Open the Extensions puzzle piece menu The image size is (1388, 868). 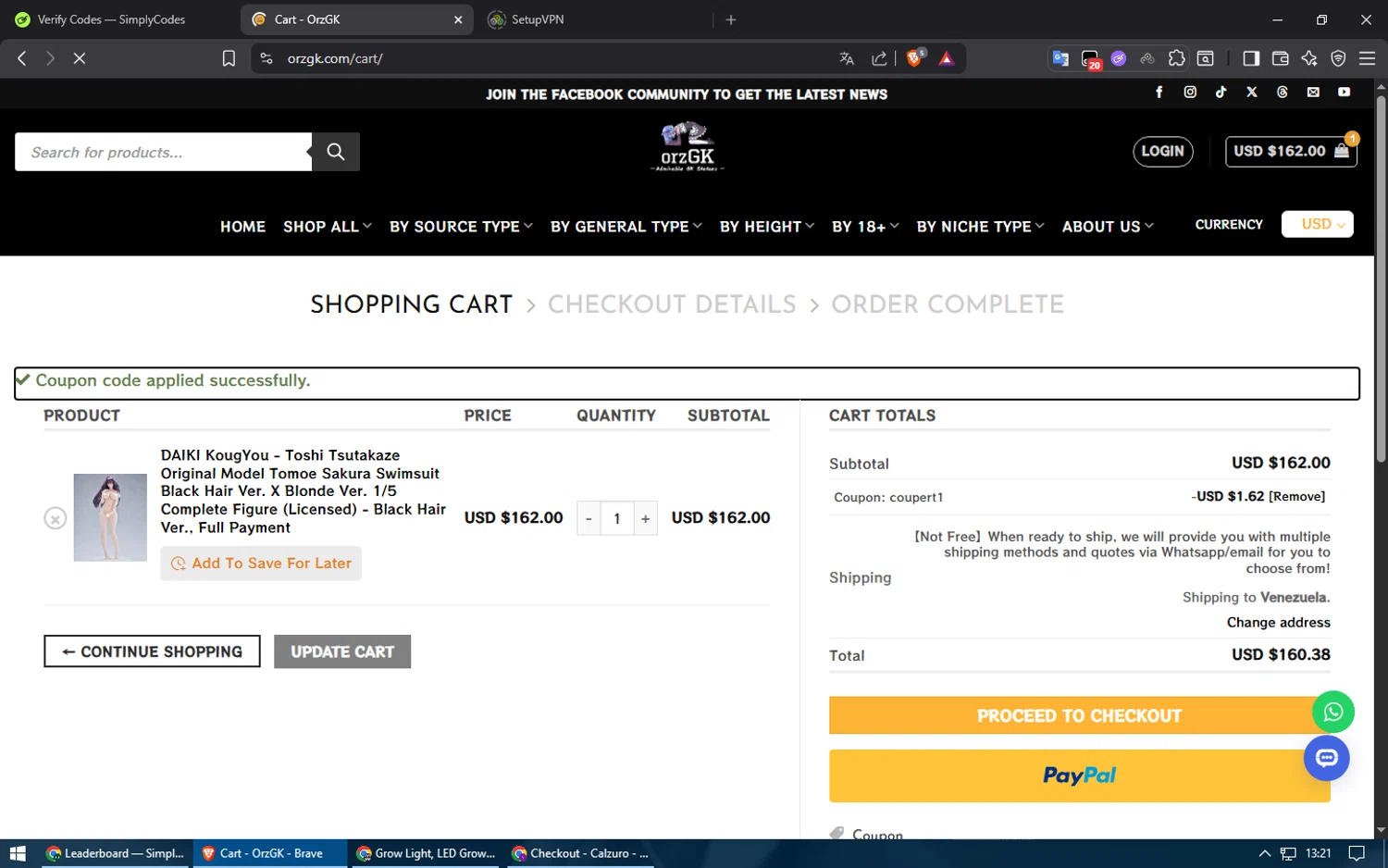[1176, 58]
